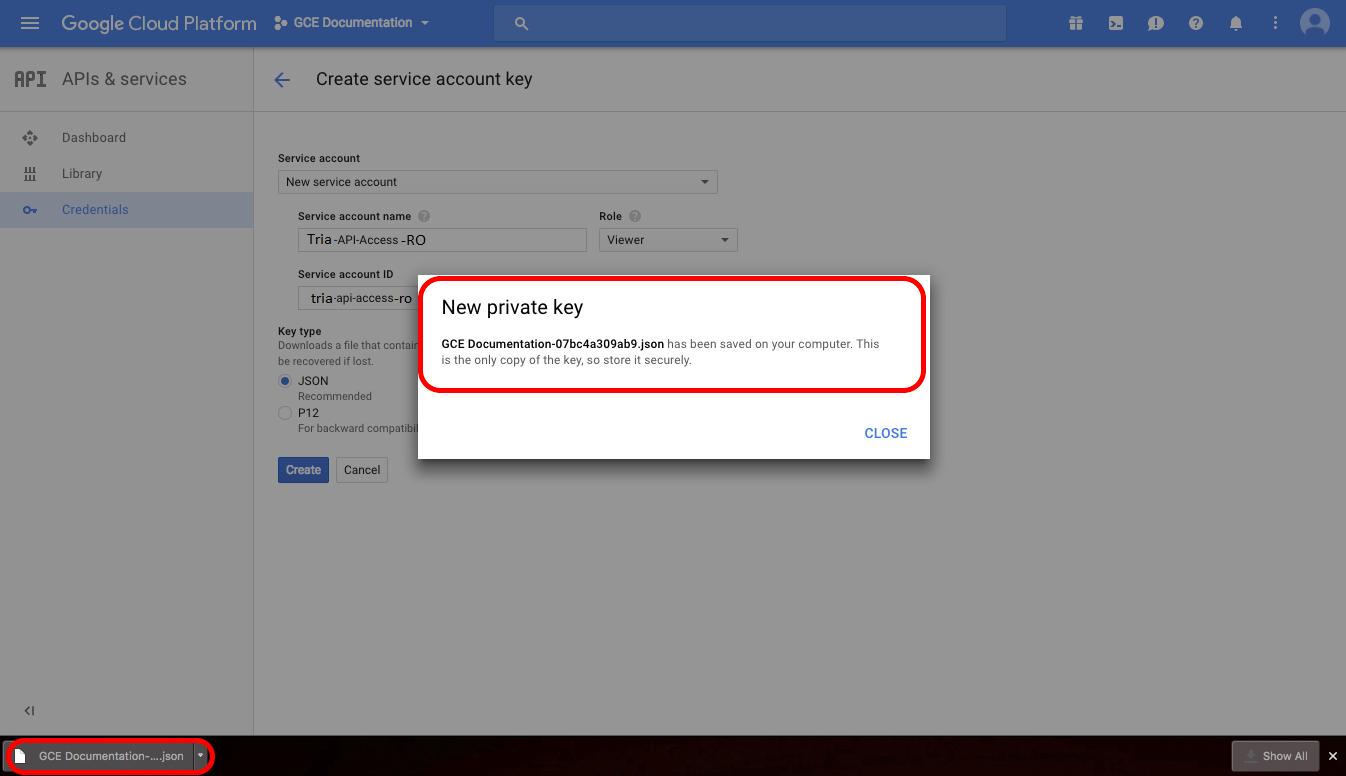This screenshot has width=1346, height=776.
Task: Click the search magnifier icon
Action: pyautogui.click(x=521, y=23)
